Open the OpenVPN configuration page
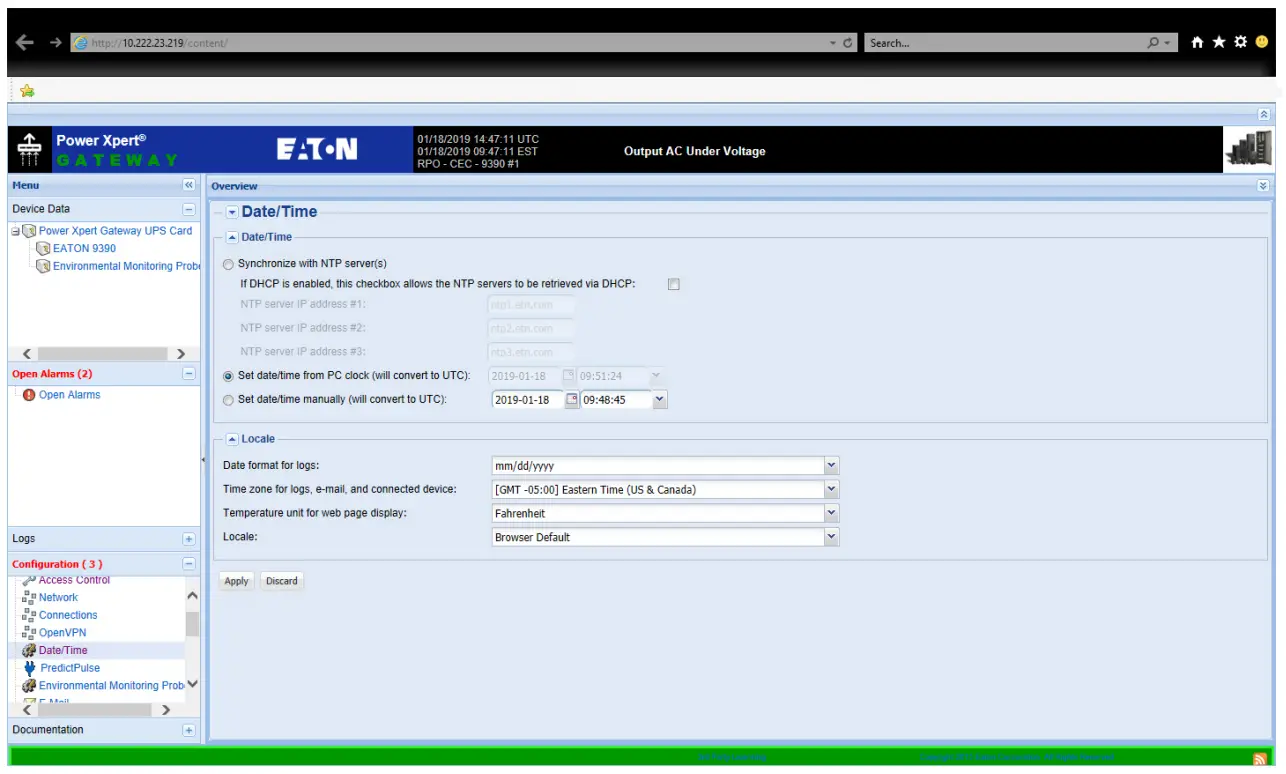 tap(62, 633)
